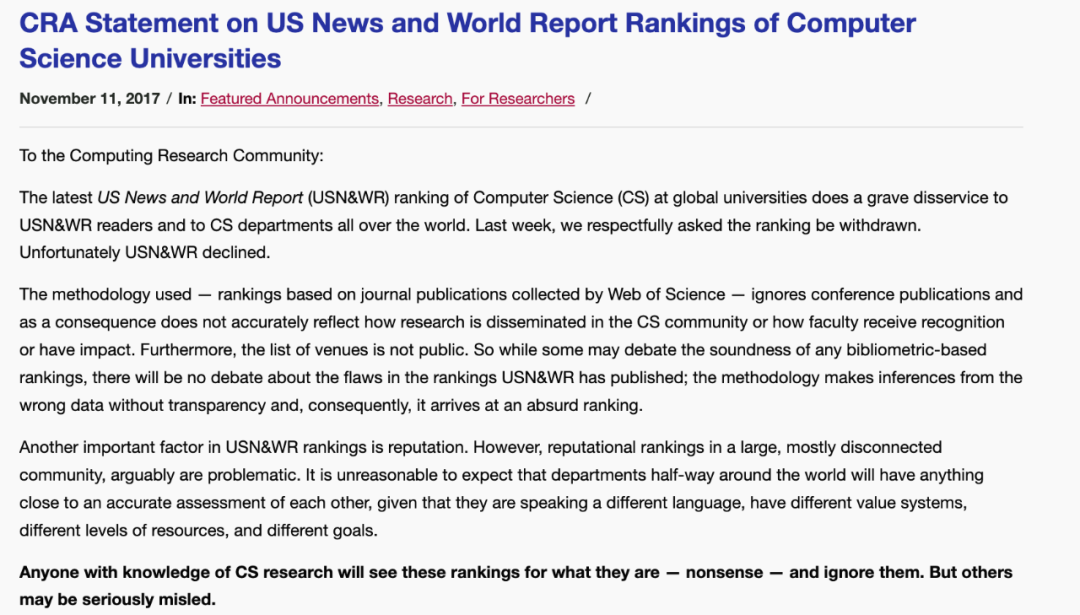Open the For Researchers category link
The image size is (1080, 615).
tap(518, 98)
